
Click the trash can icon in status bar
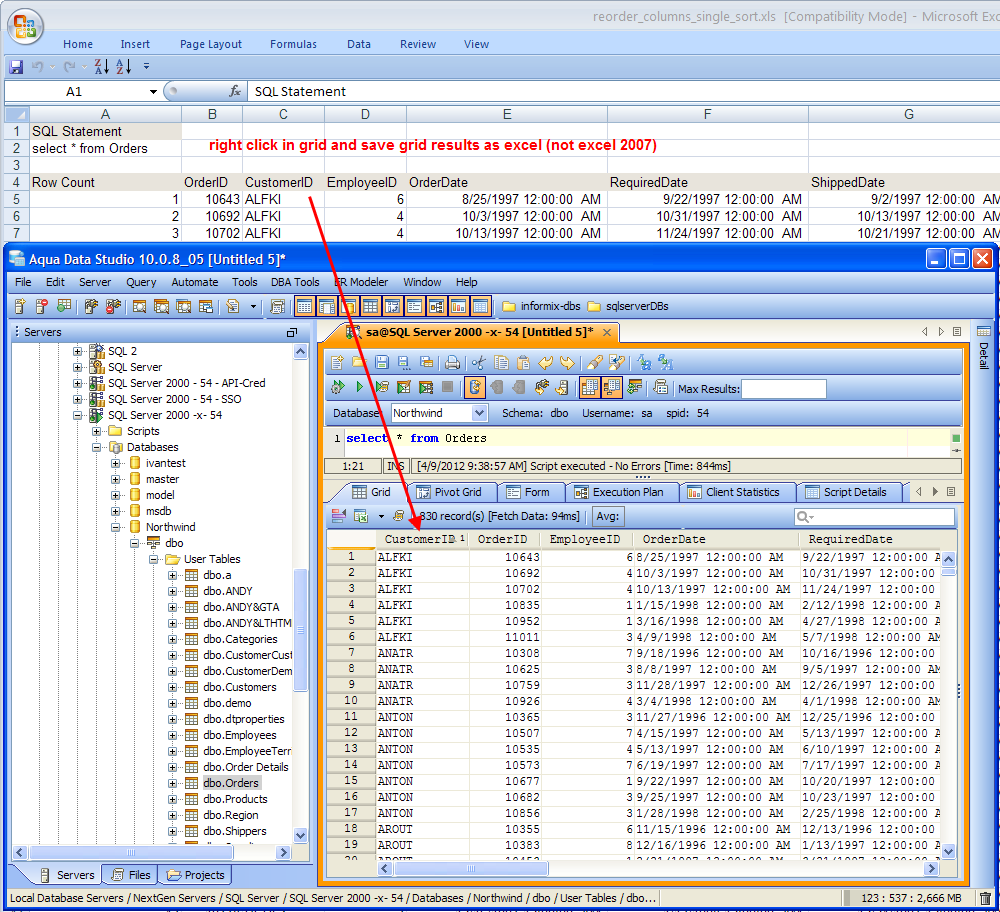985,898
